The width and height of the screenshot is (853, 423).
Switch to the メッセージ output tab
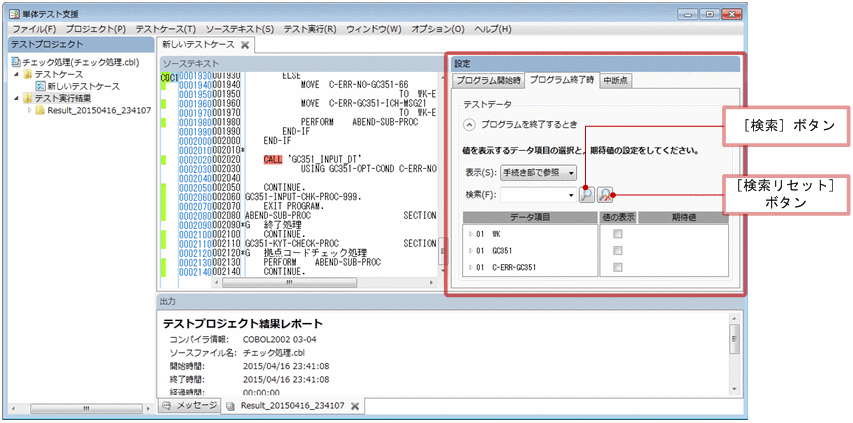188,406
